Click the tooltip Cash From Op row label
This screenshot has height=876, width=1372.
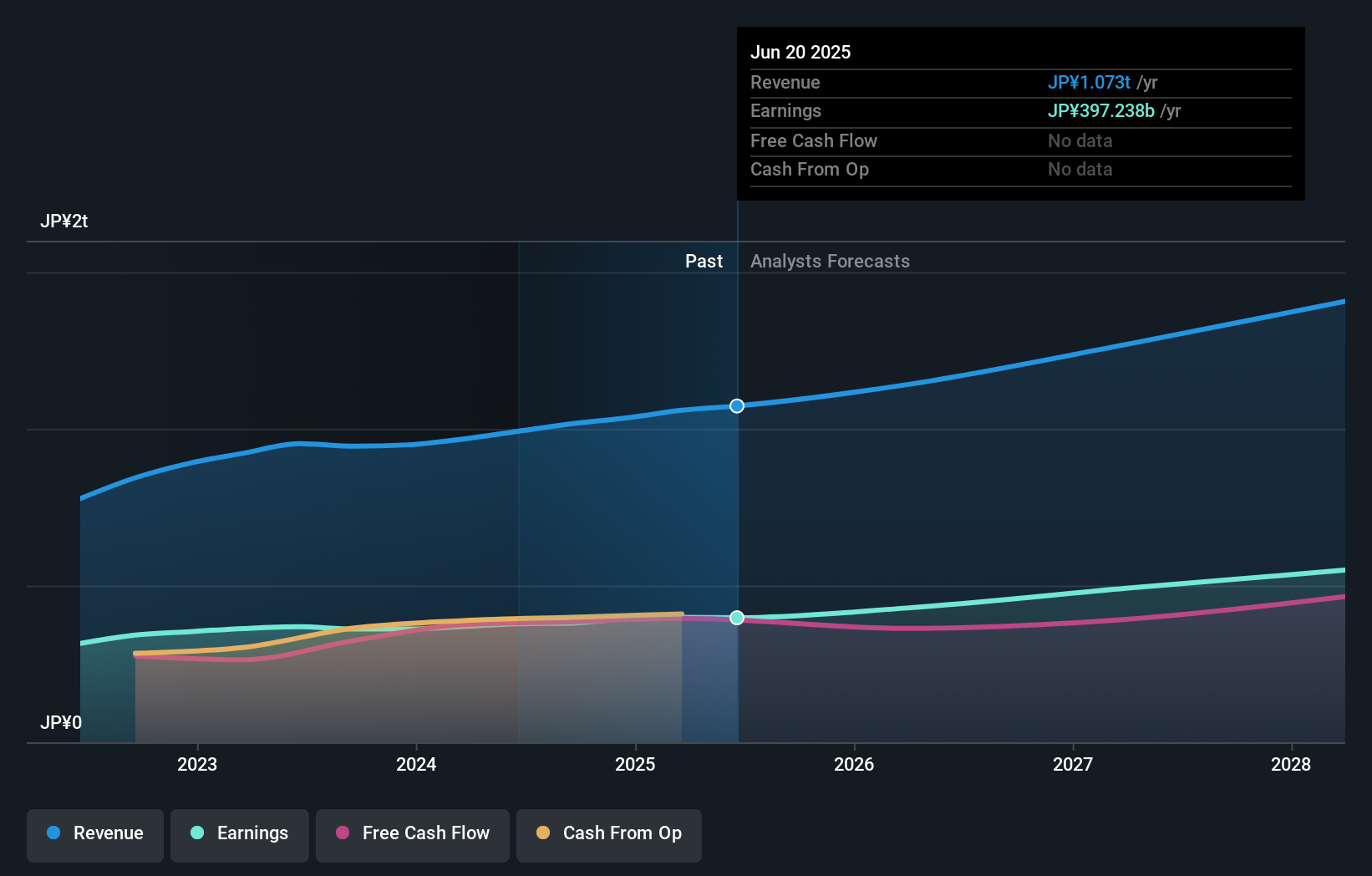pos(810,170)
